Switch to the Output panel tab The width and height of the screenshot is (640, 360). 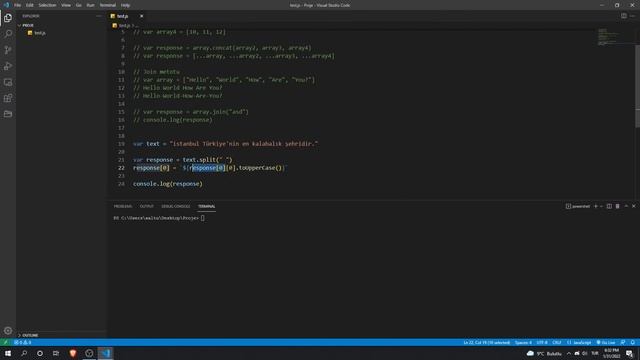click(147, 206)
